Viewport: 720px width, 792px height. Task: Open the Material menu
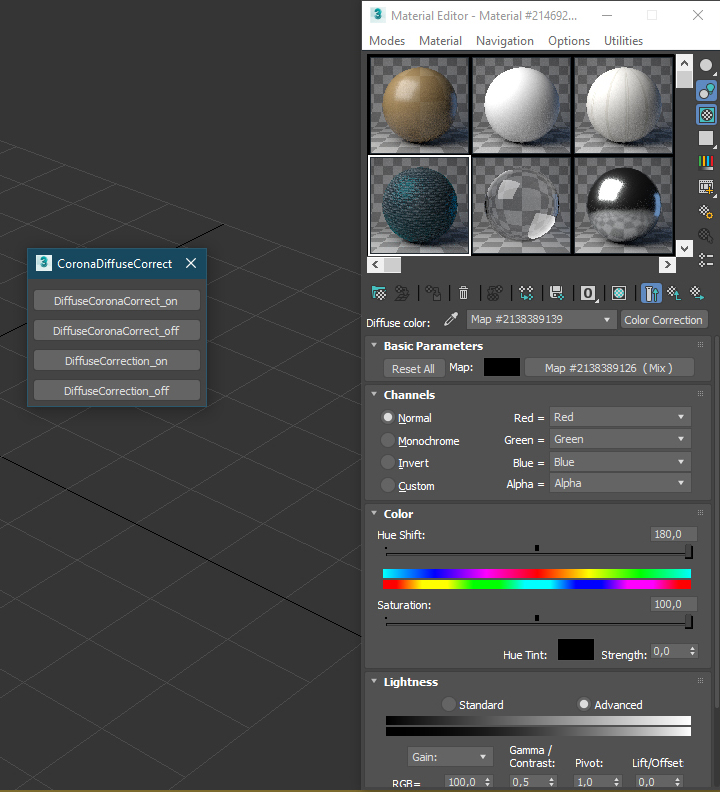(440, 41)
